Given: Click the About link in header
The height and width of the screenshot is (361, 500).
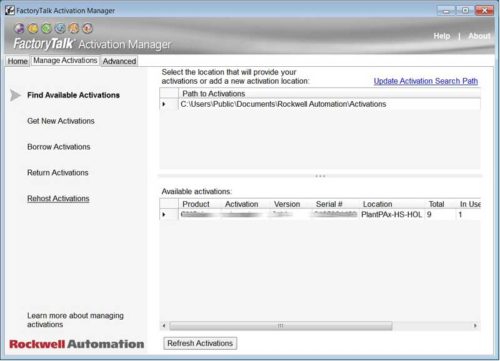Looking at the screenshot, I should point(479,36).
